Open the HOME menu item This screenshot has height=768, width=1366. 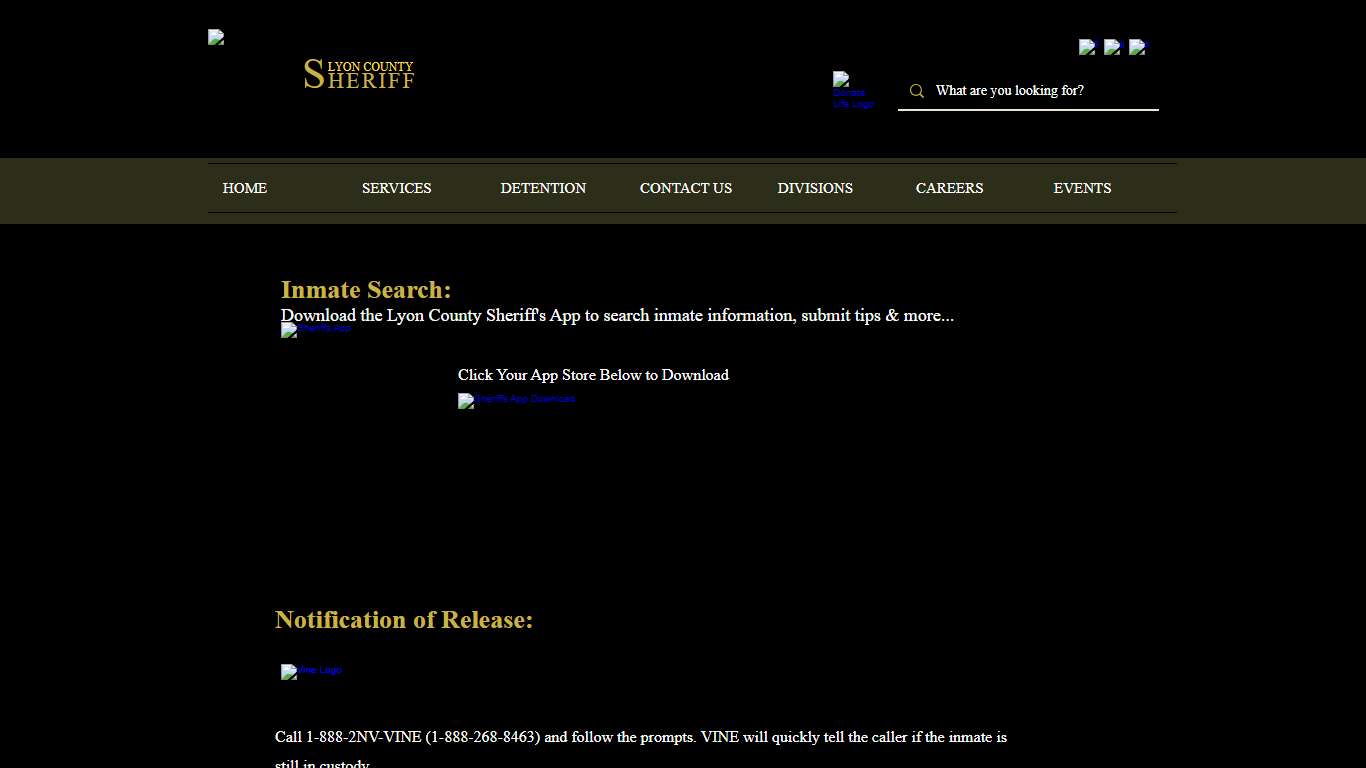(244, 188)
